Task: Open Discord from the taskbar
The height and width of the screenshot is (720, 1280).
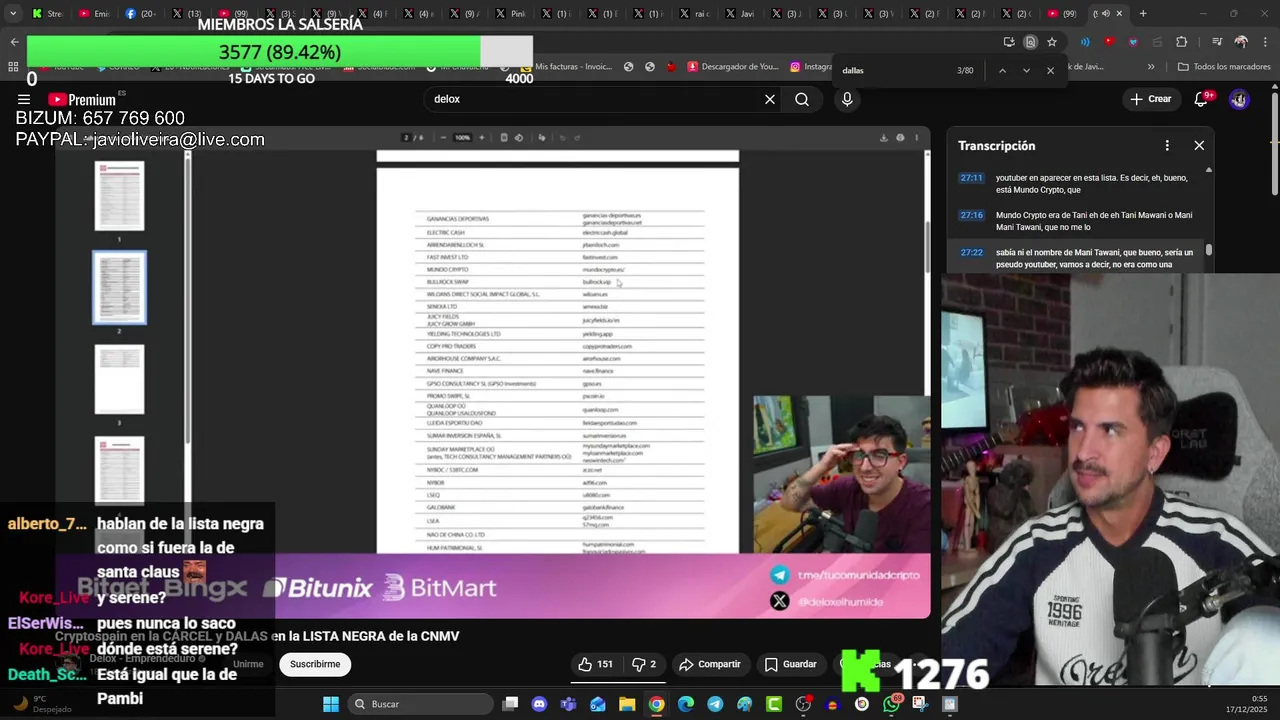Action: click(x=540, y=704)
